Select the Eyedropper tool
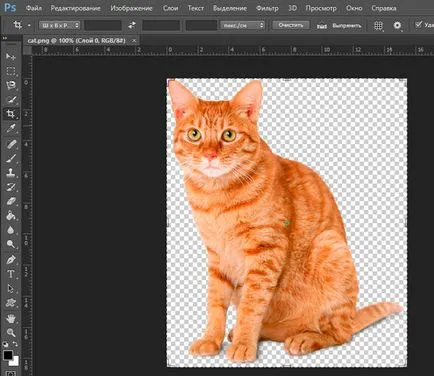Screen dimensions: 434x376 [11, 129]
